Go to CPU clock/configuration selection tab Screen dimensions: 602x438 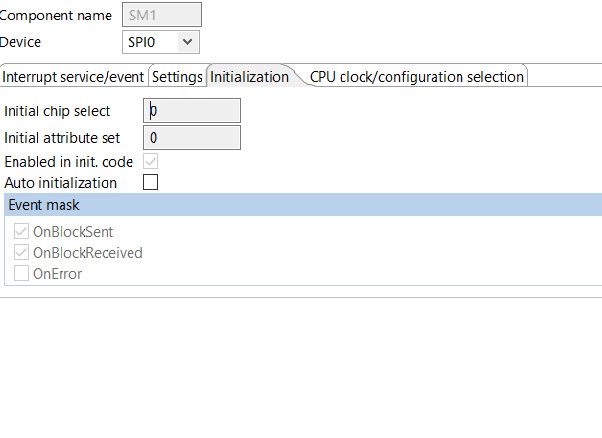416,76
